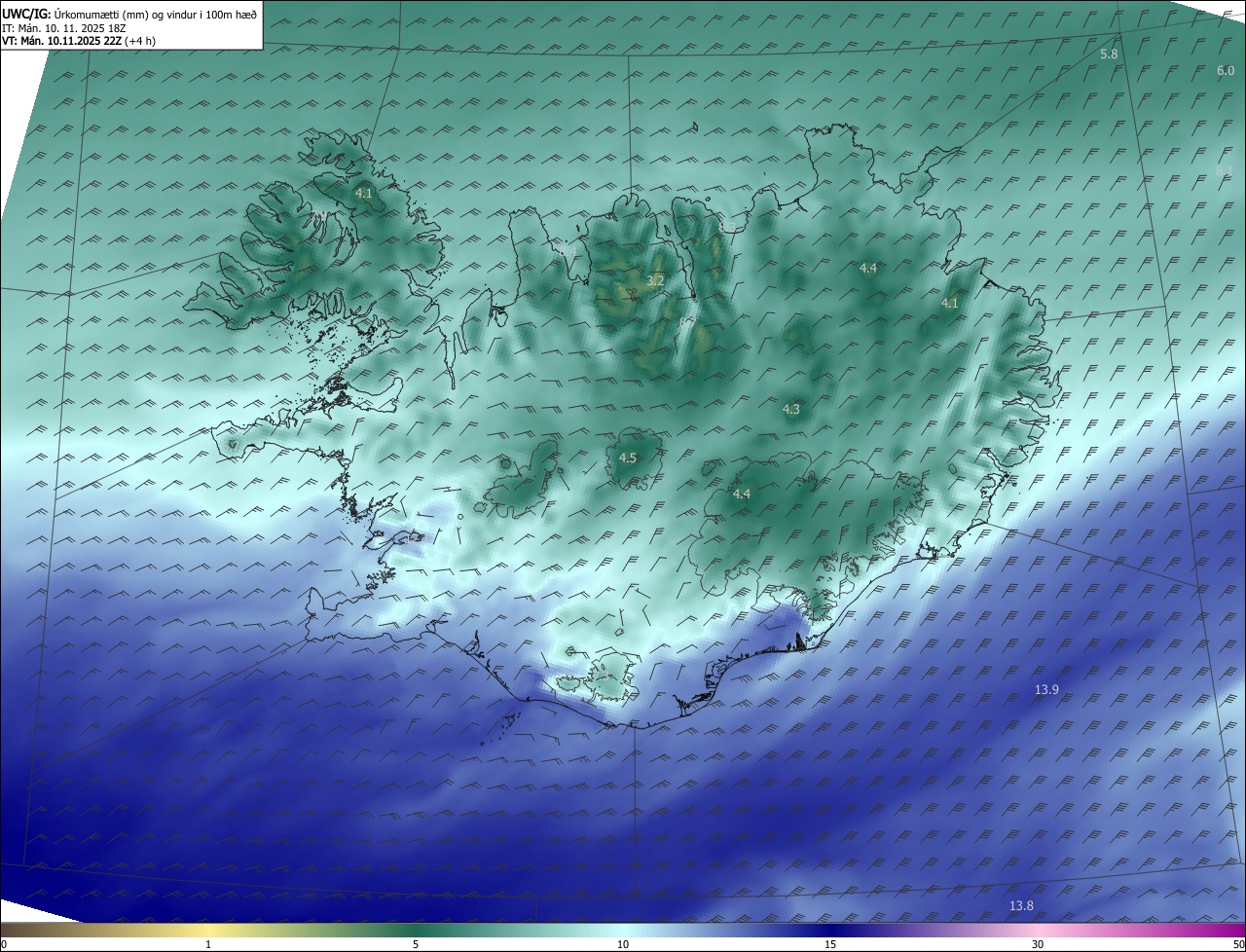Screen dimensions: 1246x952
Task: Click the 13.9 value over the ocean
Action: (1046, 690)
